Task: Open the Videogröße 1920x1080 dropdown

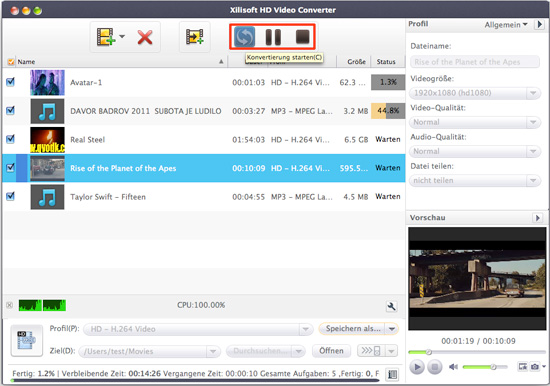Action: coord(475,93)
